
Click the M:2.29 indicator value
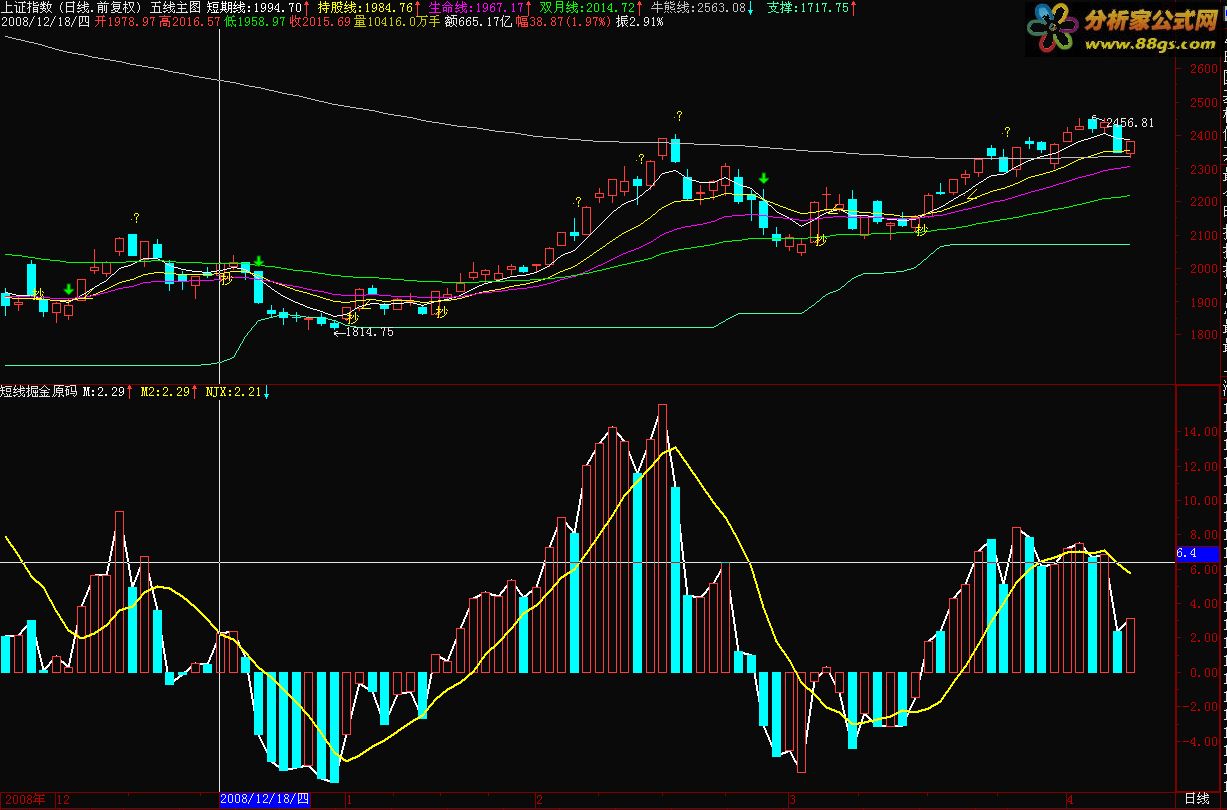pyautogui.click(x=103, y=392)
